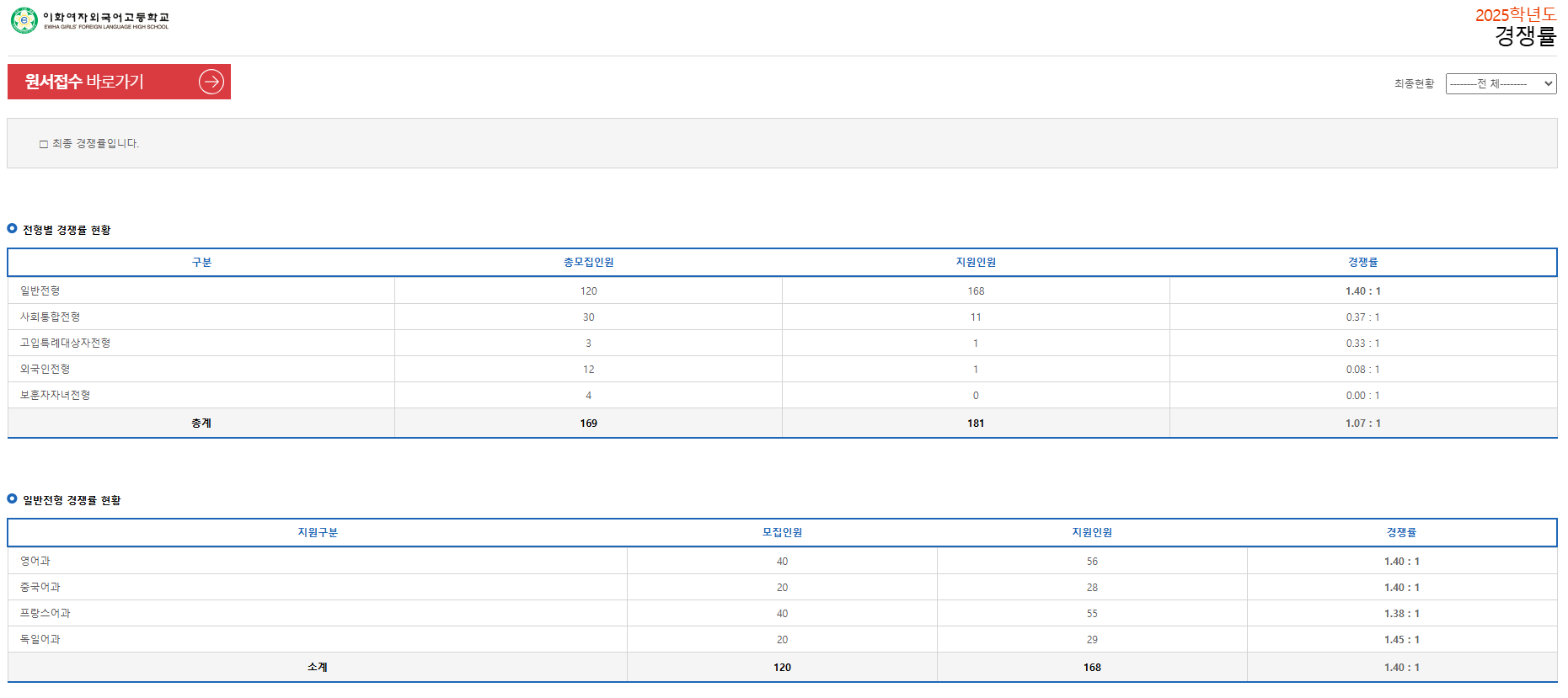Image resolution: width=1568 pixels, height=698 pixels.
Task: Click the 총모집인원 column header
Action: (588, 262)
